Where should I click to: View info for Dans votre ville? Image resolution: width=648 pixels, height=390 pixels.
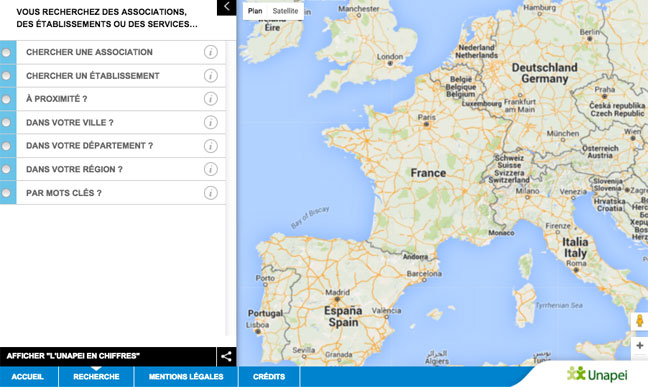(211, 122)
